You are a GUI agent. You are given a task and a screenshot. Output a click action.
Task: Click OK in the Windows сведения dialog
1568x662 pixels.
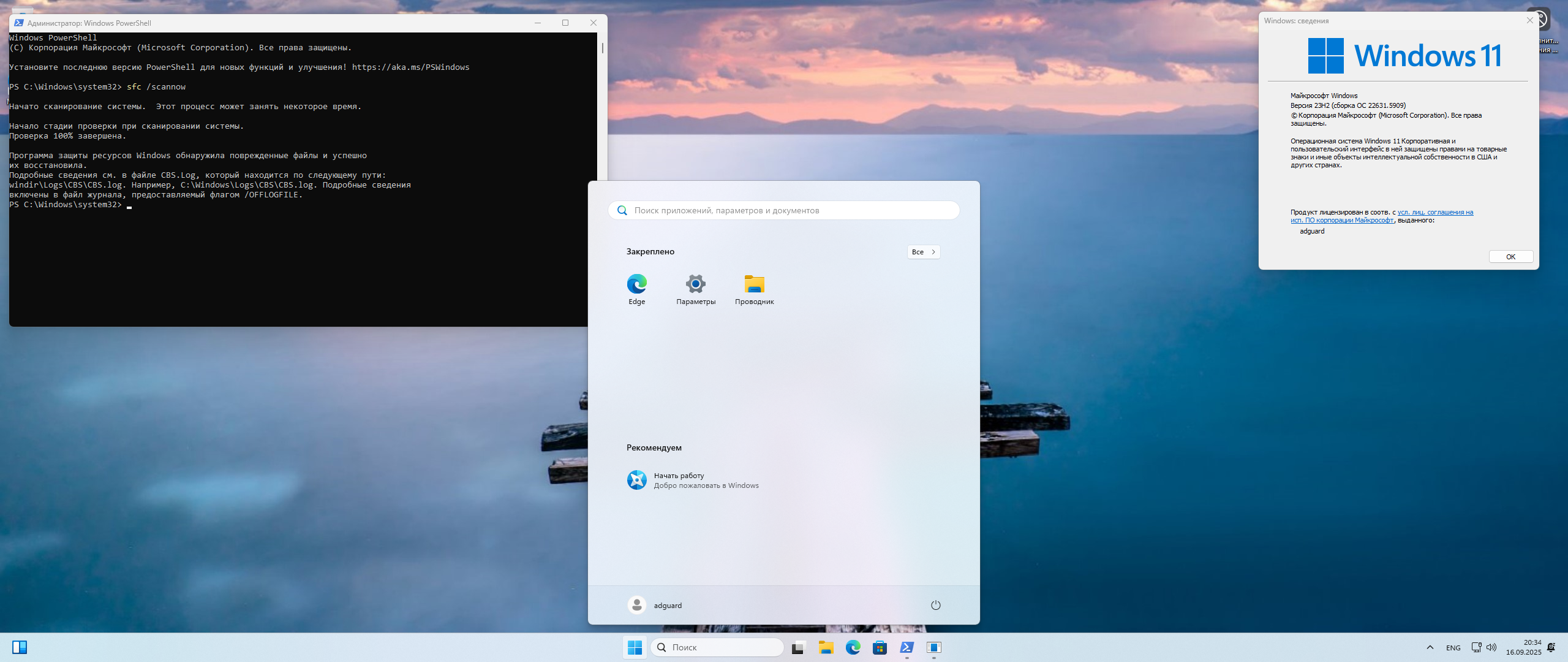click(x=1510, y=257)
